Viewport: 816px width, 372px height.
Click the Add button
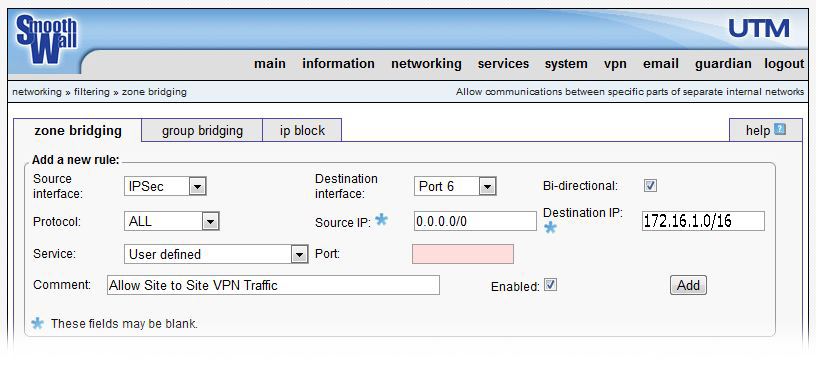(688, 285)
